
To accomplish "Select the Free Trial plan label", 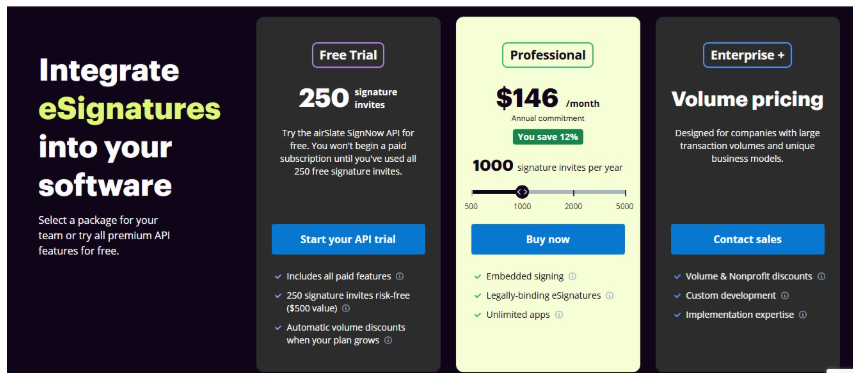I will pos(348,55).
